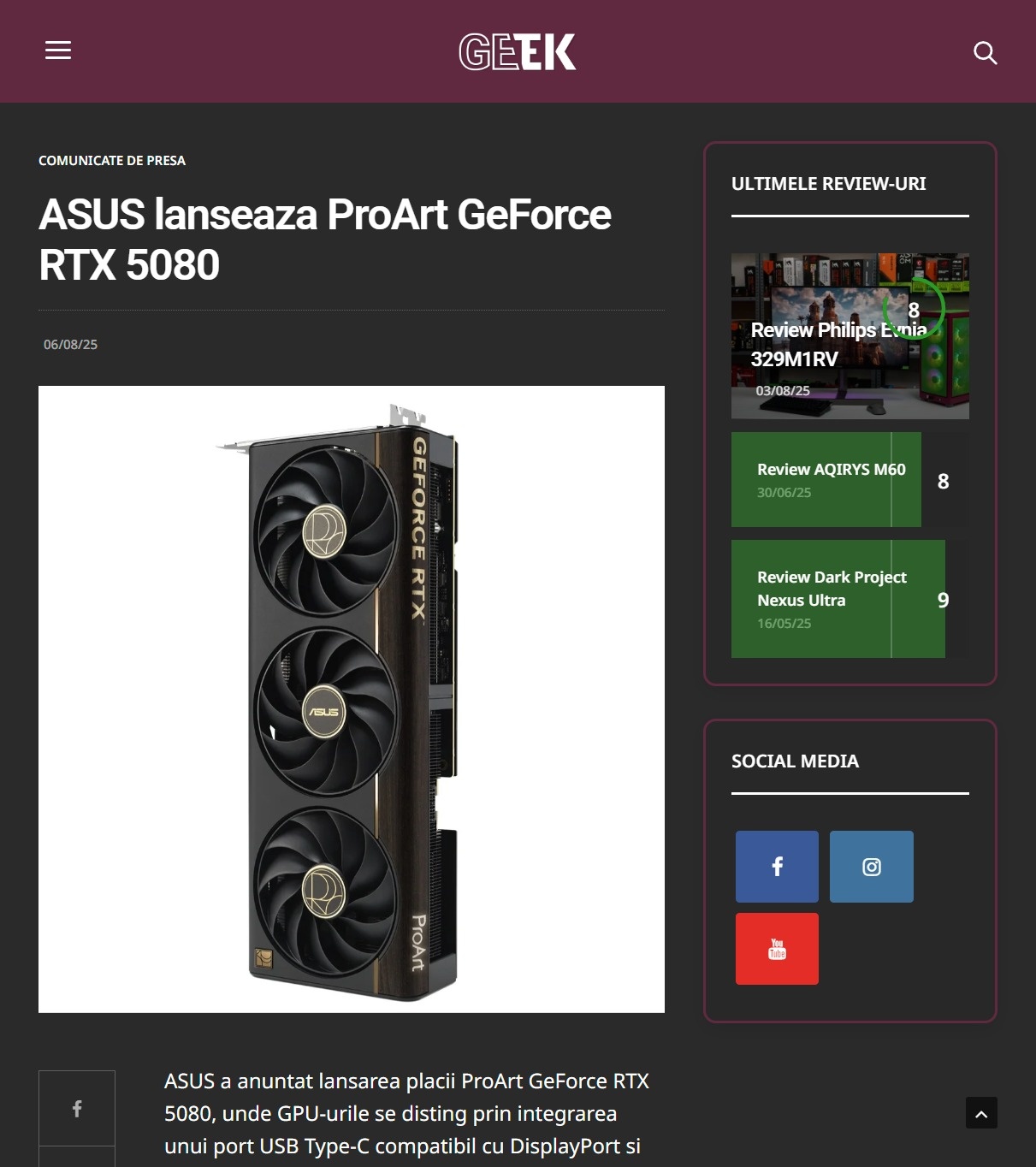This screenshot has width=1036, height=1167.
Task: Click the GEEK site logo
Action: pyautogui.click(x=518, y=51)
